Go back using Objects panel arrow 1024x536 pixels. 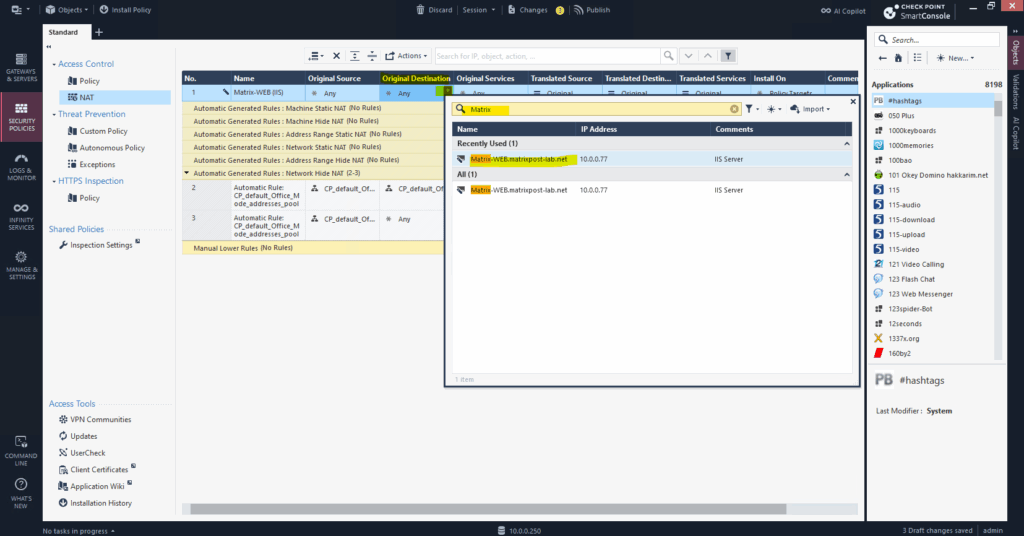tap(882, 58)
